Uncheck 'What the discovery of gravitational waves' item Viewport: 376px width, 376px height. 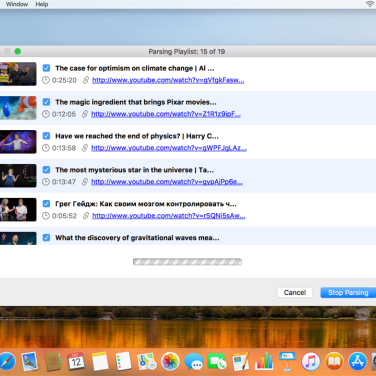(x=46, y=238)
